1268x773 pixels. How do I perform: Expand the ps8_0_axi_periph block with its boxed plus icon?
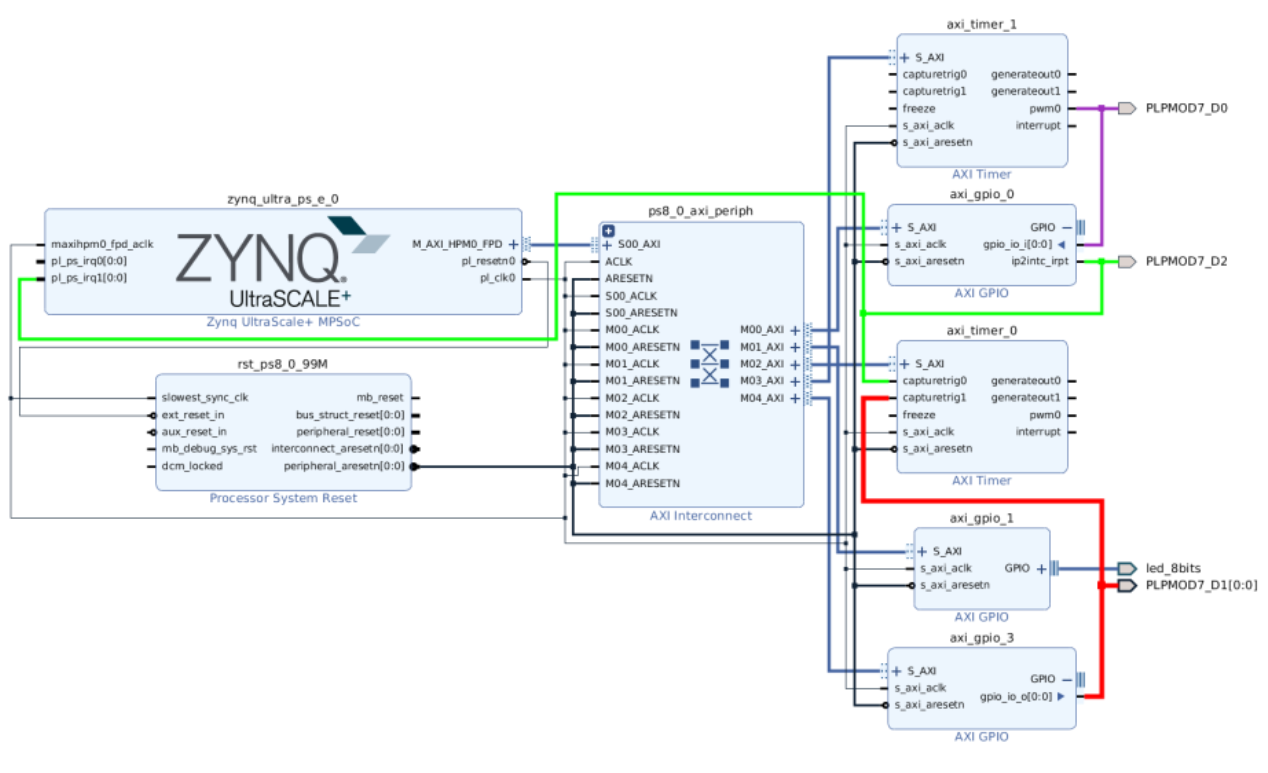click(608, 231)
